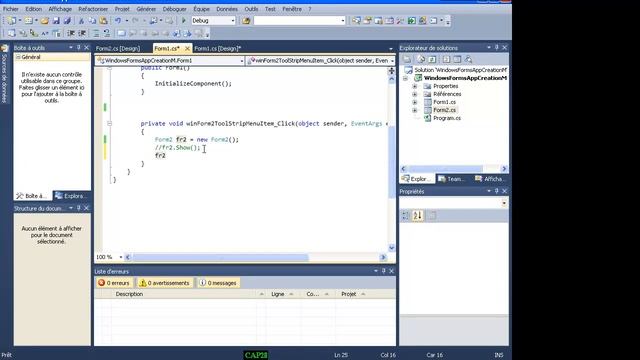Screen dimensions: 640x360
Task: Open the 100 % zoom dropdown
Action: click(120, 257)
